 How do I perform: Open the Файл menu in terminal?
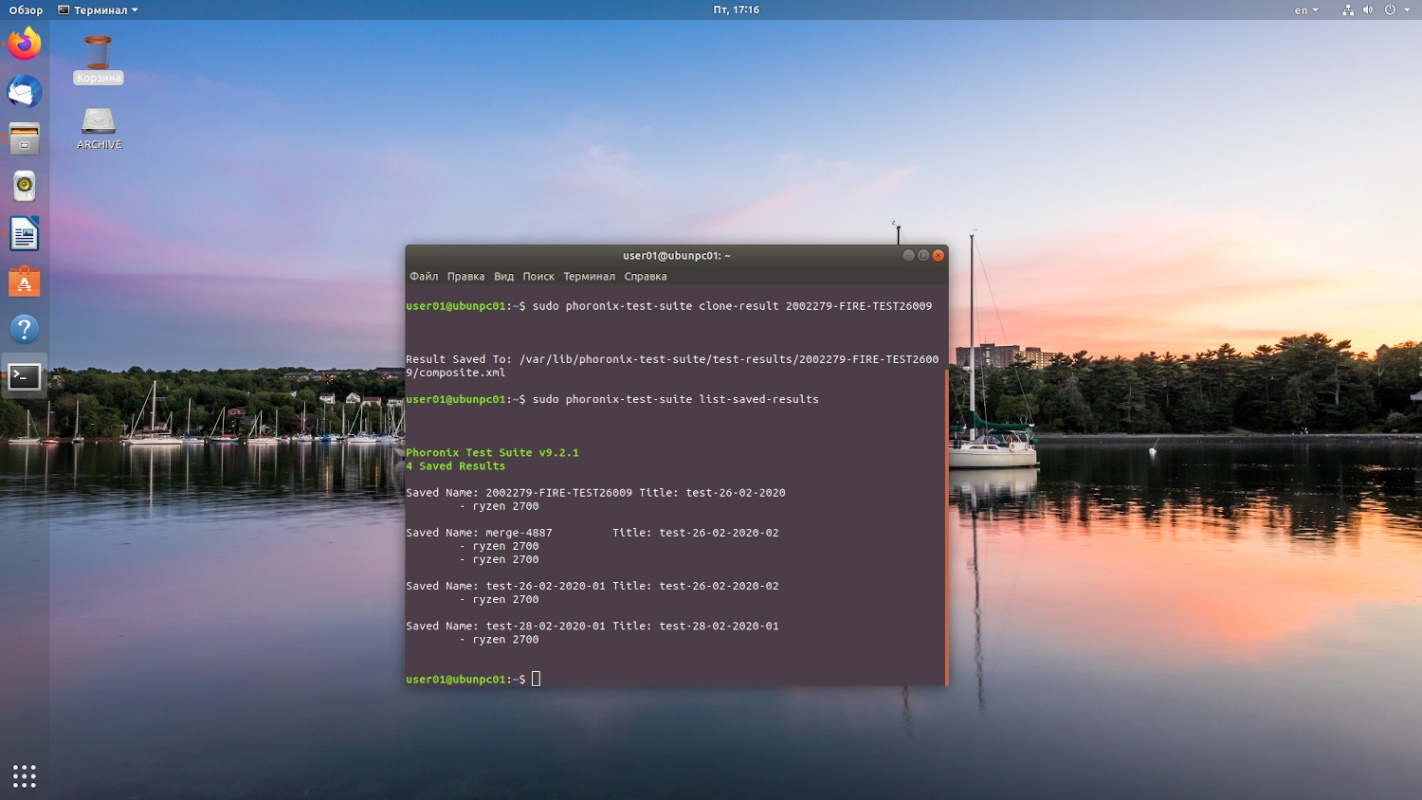pyautogui.click(x=424, y=276)
